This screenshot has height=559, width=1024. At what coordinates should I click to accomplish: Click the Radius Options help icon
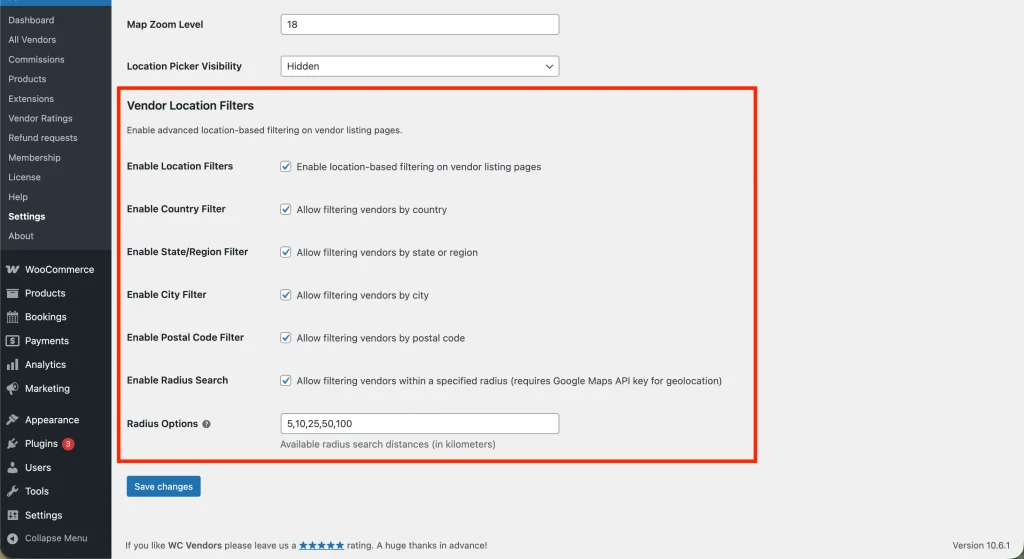coord(206,424)
